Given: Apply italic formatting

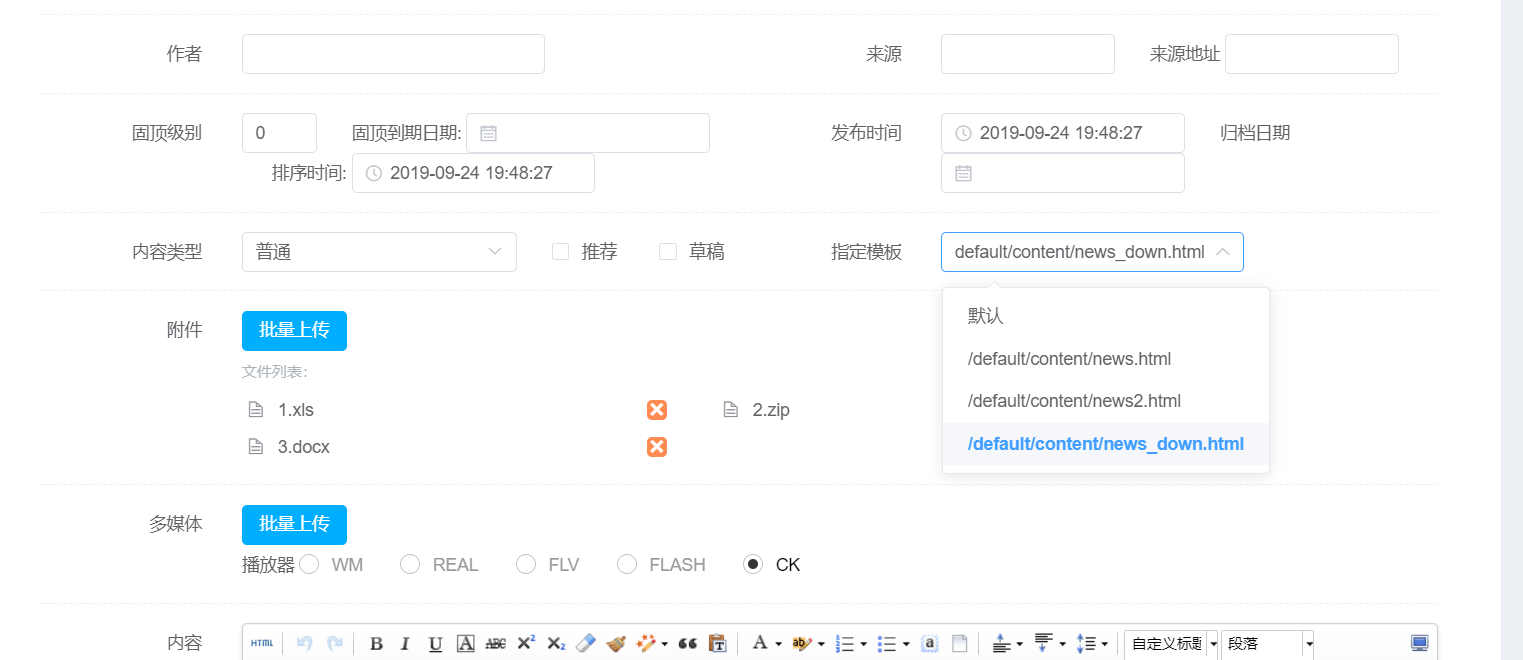Looking at the screenshot, I should [405, 643].
